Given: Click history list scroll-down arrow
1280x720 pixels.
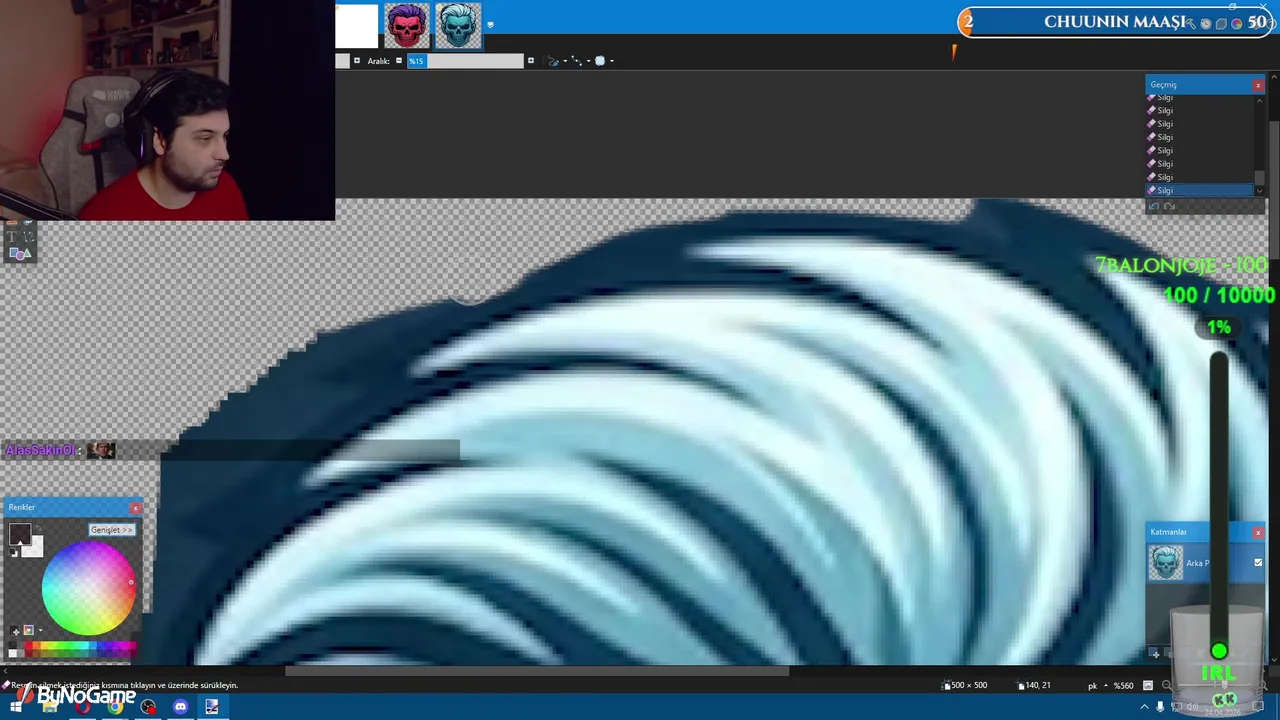Looking at the screenshot, I should 1259,191.
